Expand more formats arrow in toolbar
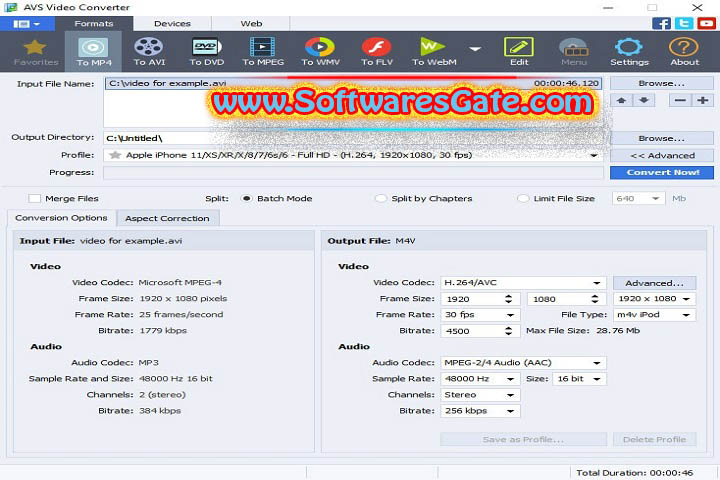Viewport: 720px width, 480px height. (475, 49)
